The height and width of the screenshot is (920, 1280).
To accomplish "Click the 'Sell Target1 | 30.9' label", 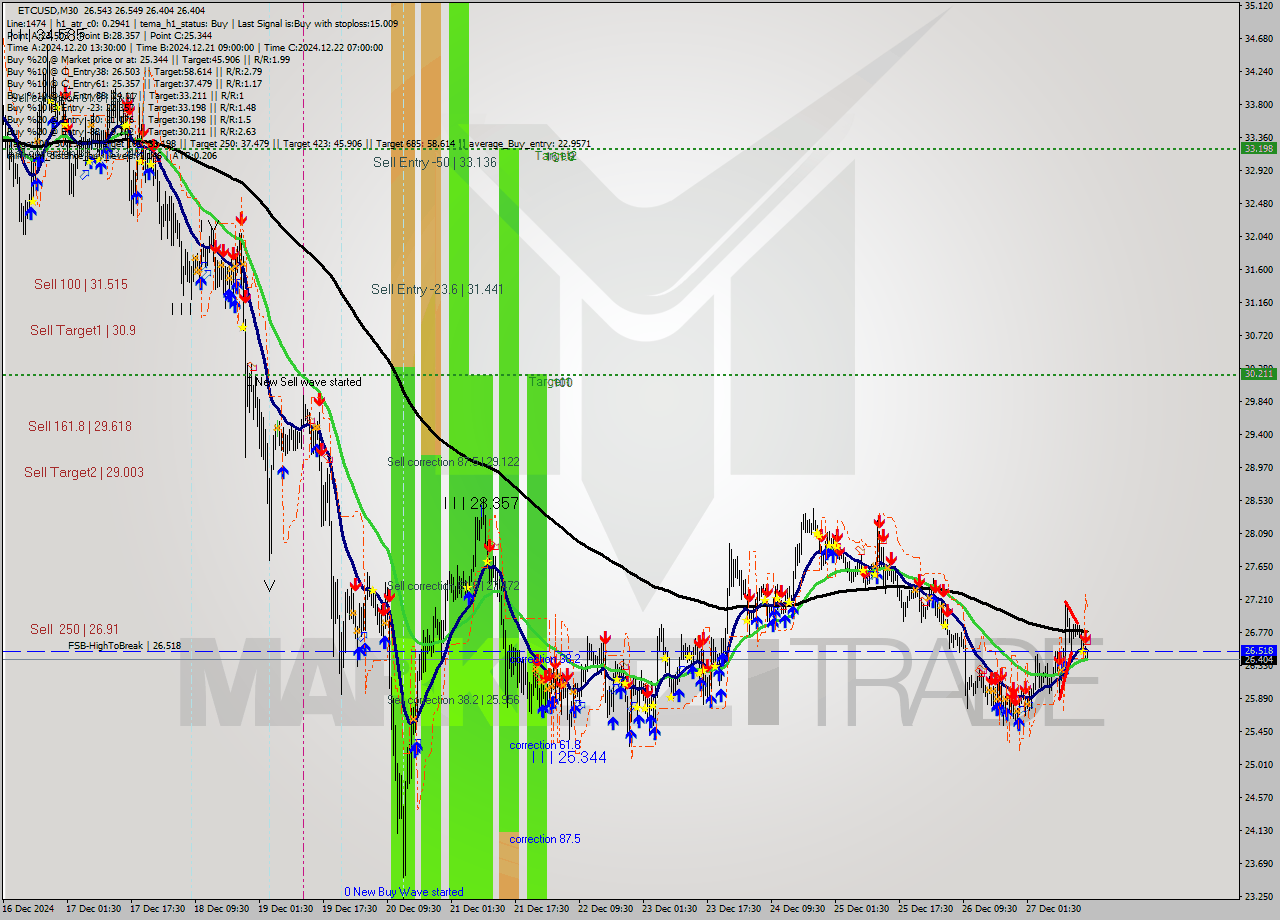I will pyautogui.click(x=83, y=330).
